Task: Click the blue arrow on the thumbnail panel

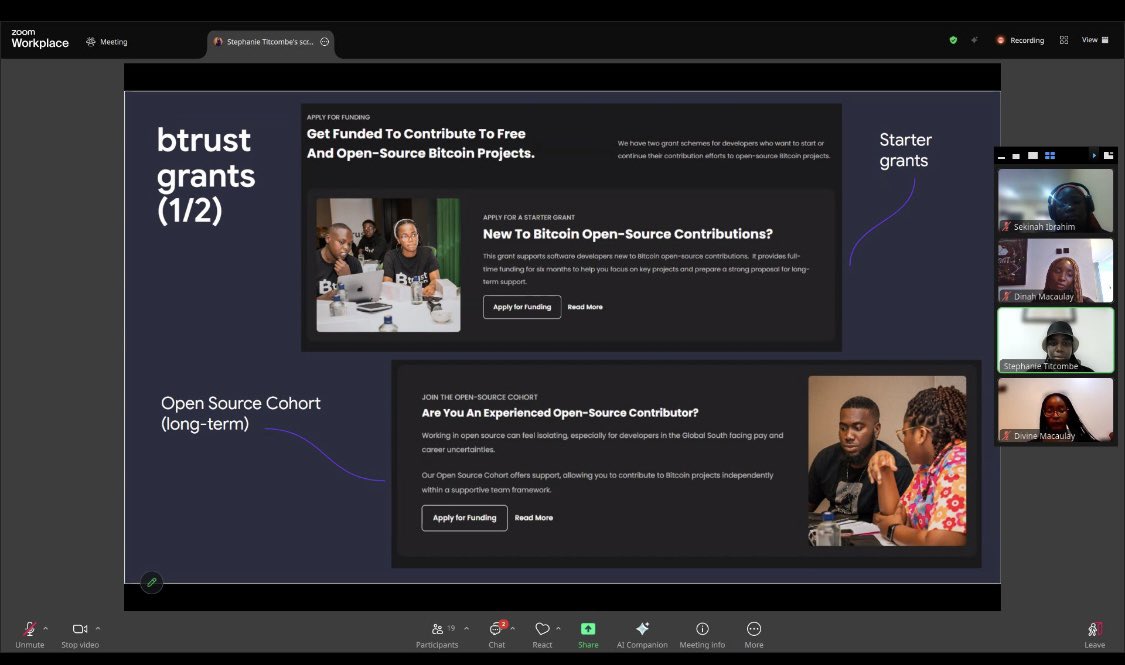Action: (1093, 155)
